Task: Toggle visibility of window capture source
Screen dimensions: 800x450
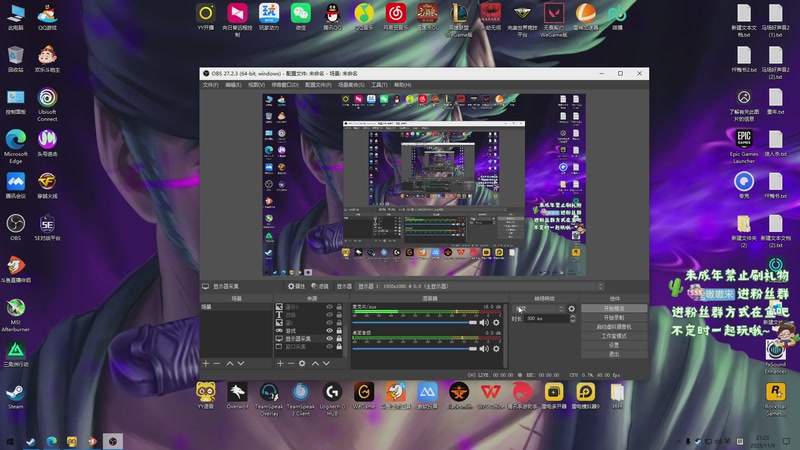Action: (x=330, y=346)
